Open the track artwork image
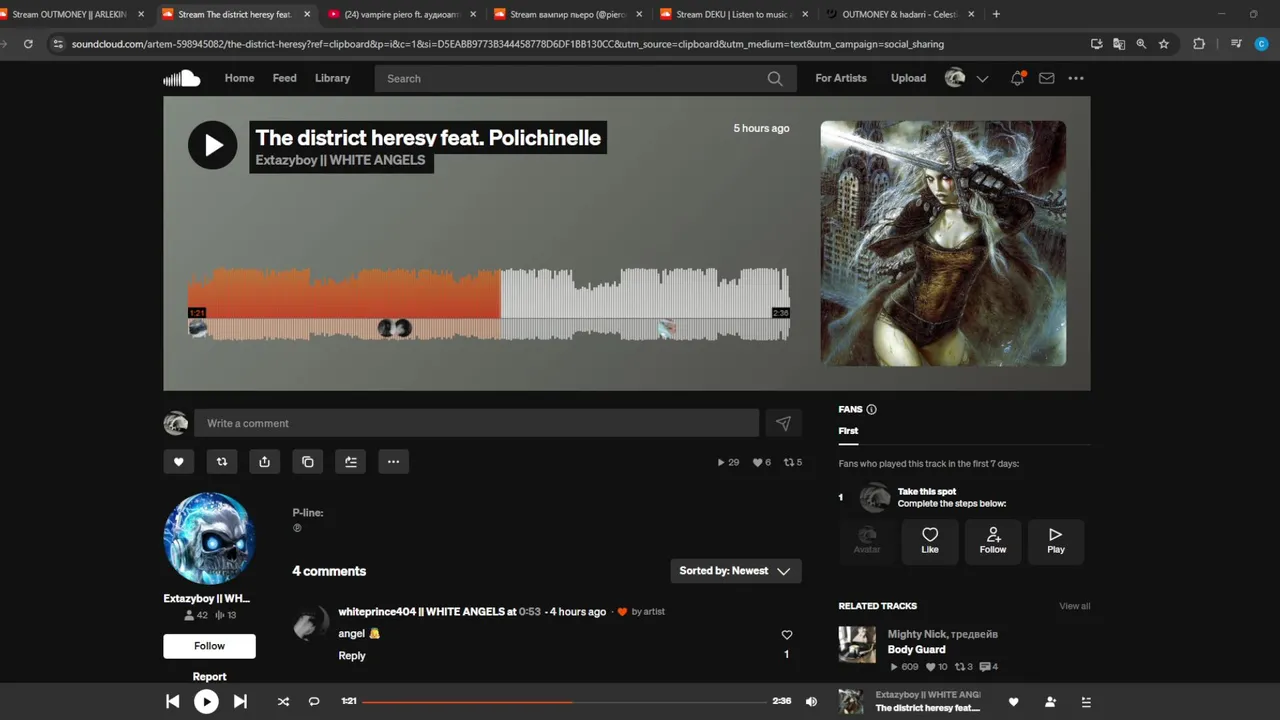The image size is (1280, 720). (x=943, y=243)
